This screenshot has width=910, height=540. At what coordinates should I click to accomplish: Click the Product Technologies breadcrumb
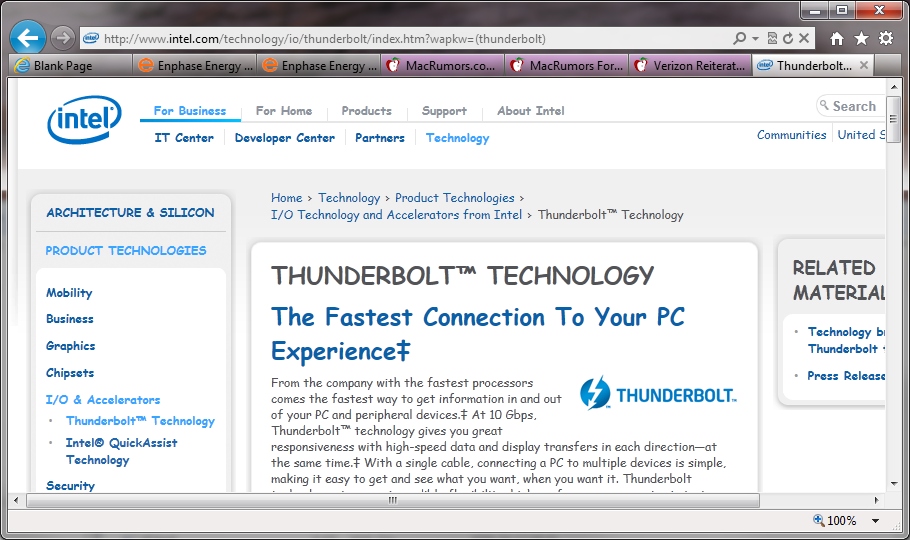[454, 197]
